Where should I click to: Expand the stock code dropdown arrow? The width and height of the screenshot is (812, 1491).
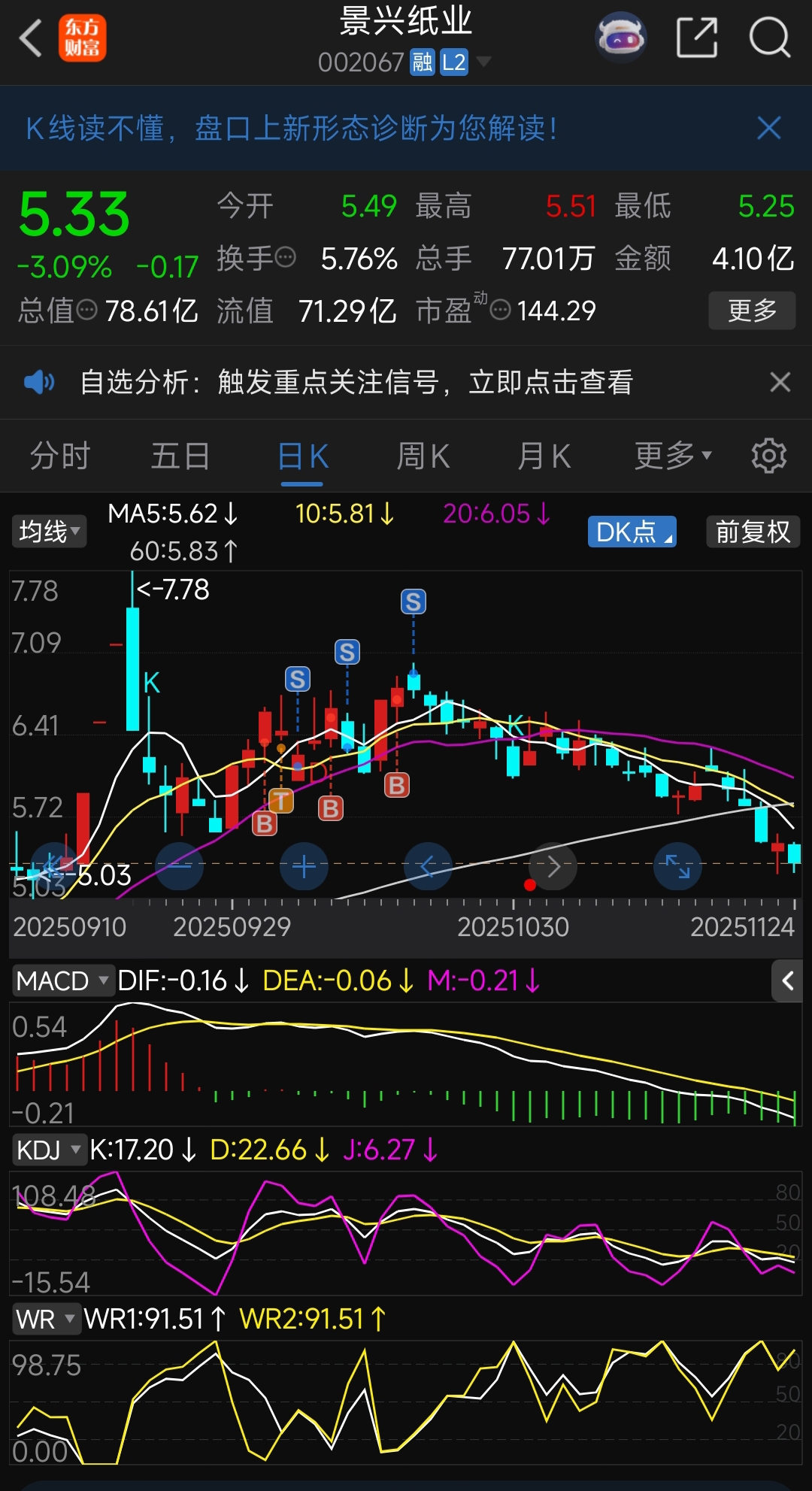pos(483,61)
